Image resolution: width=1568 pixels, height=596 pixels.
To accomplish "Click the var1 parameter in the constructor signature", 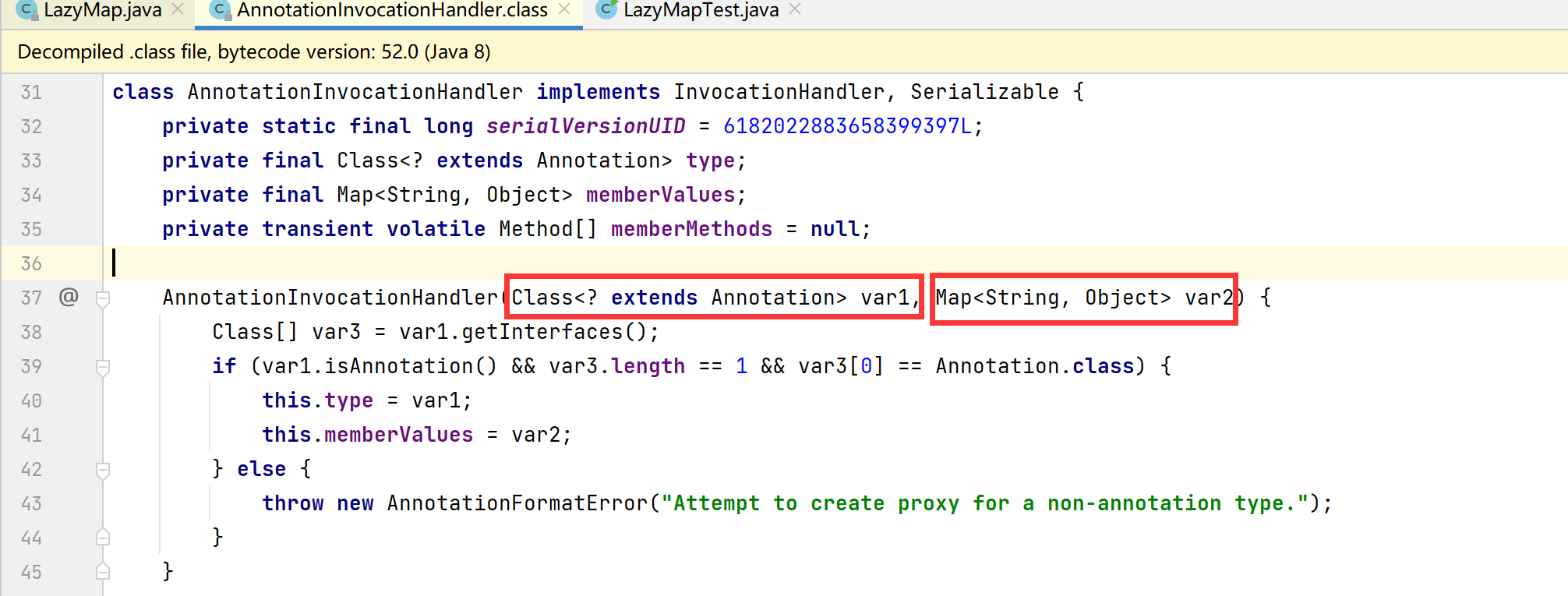I will pyautogui.click(x=885, y=298).
